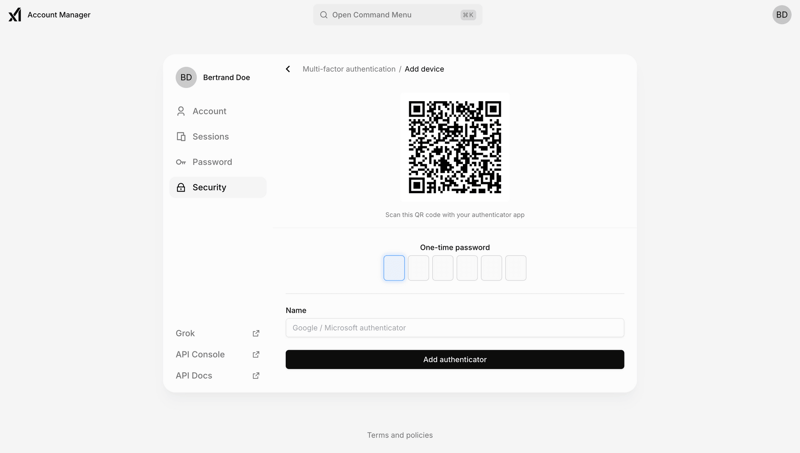Click the Add device breadcrumb text
This screenshot has height=453, width=800.
point(424,69)
